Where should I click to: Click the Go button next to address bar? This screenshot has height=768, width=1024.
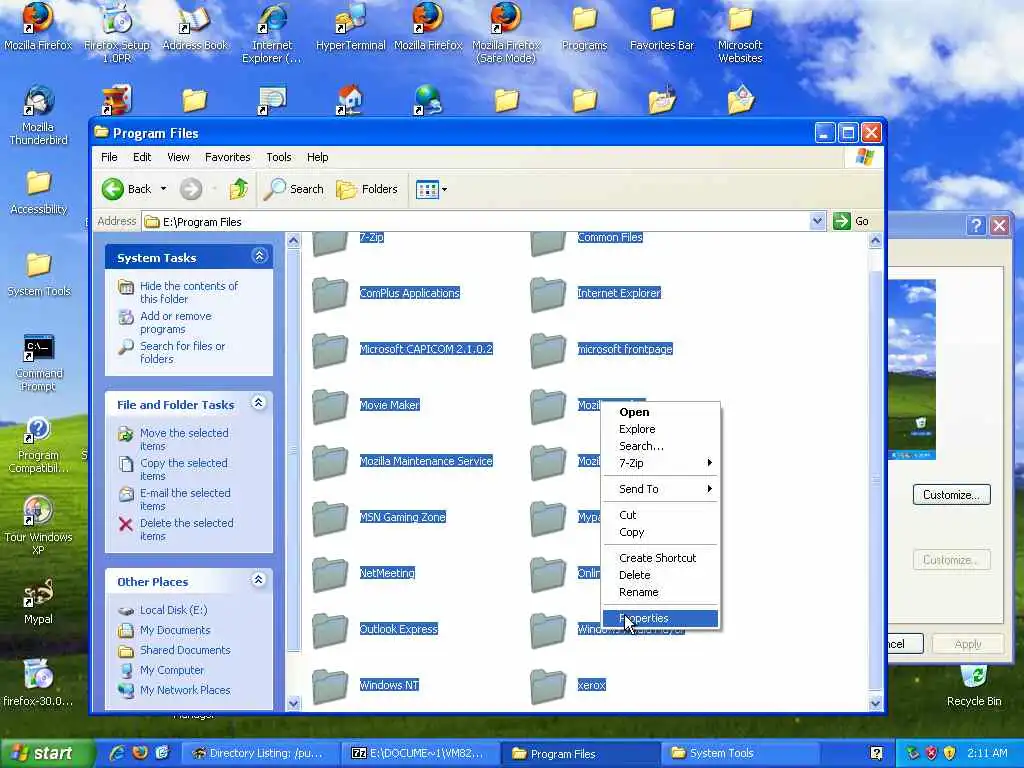851,221
